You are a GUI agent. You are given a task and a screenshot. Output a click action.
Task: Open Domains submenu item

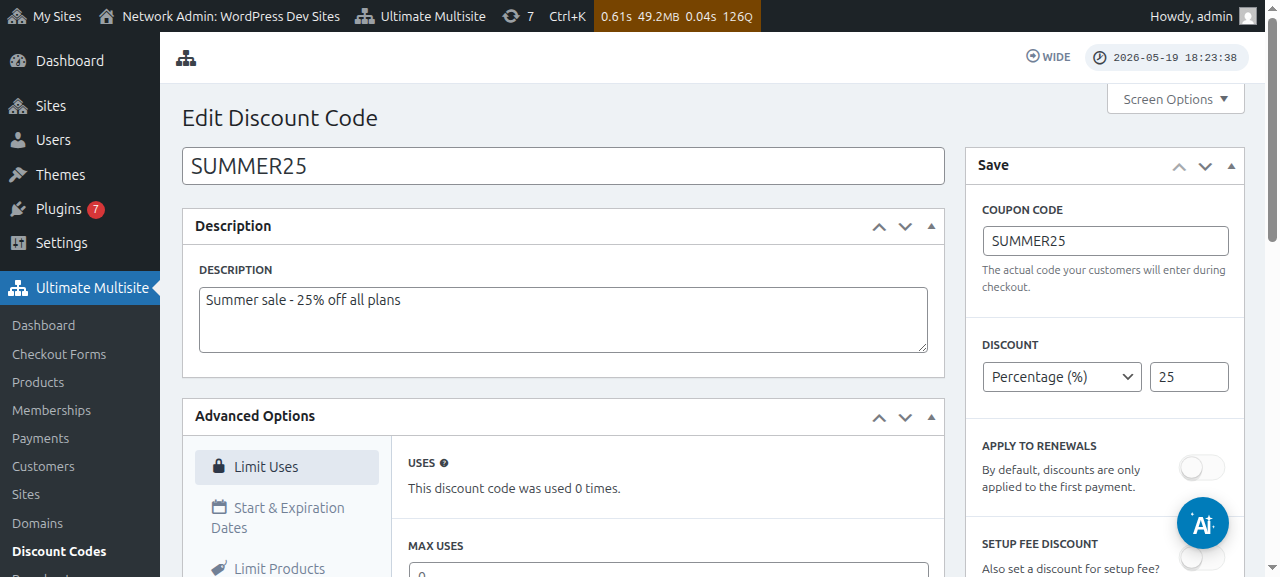tap(38, 523)
